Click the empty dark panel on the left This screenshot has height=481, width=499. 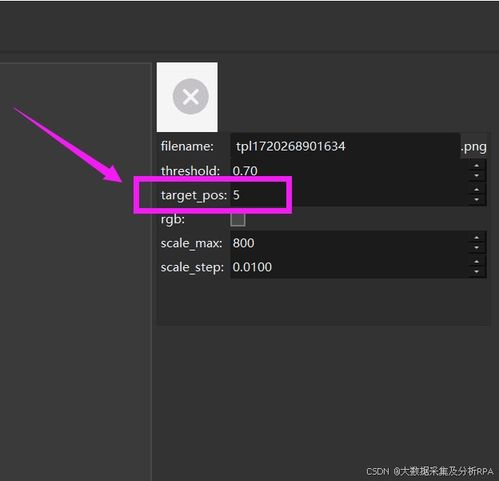(75, 272)
